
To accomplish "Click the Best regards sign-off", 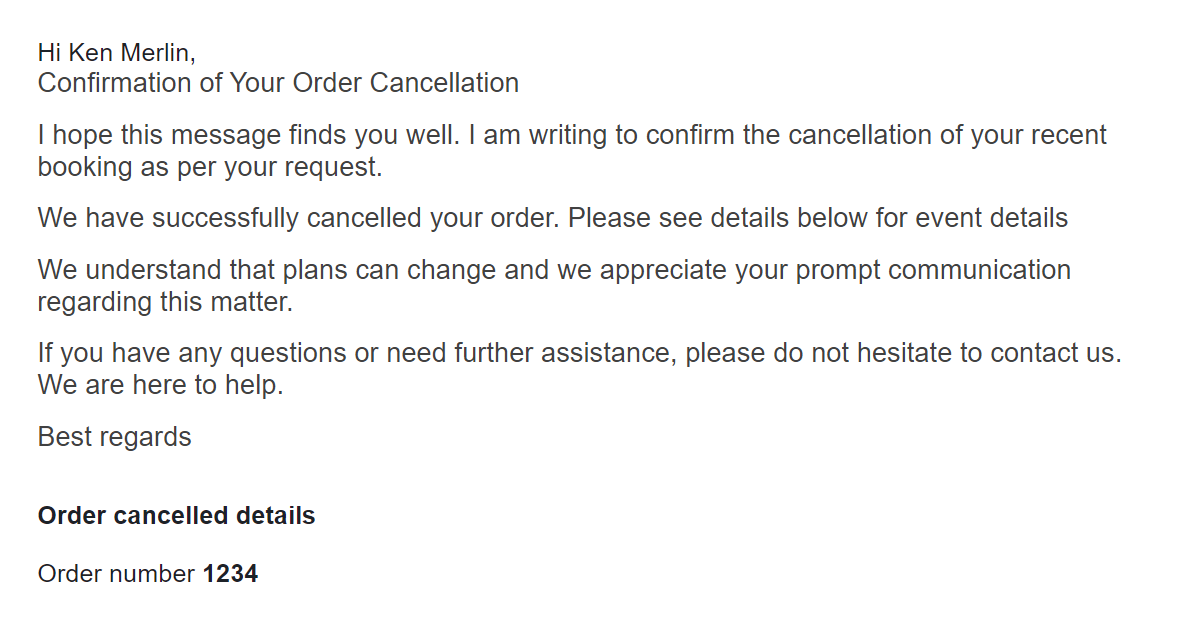I will tap(114, 437).
